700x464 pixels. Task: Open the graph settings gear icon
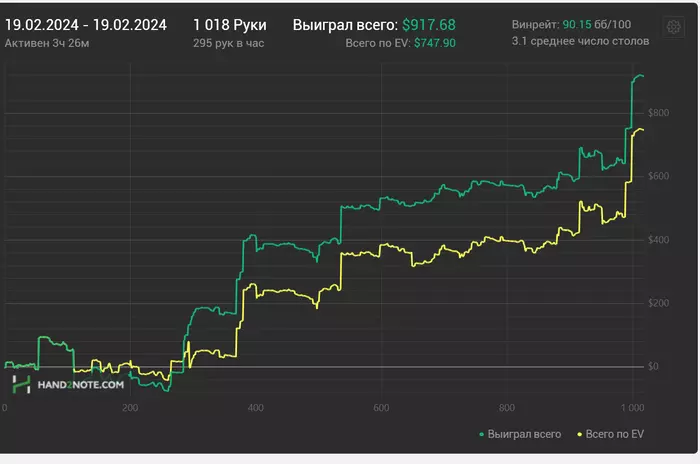[x=673, y=27]
